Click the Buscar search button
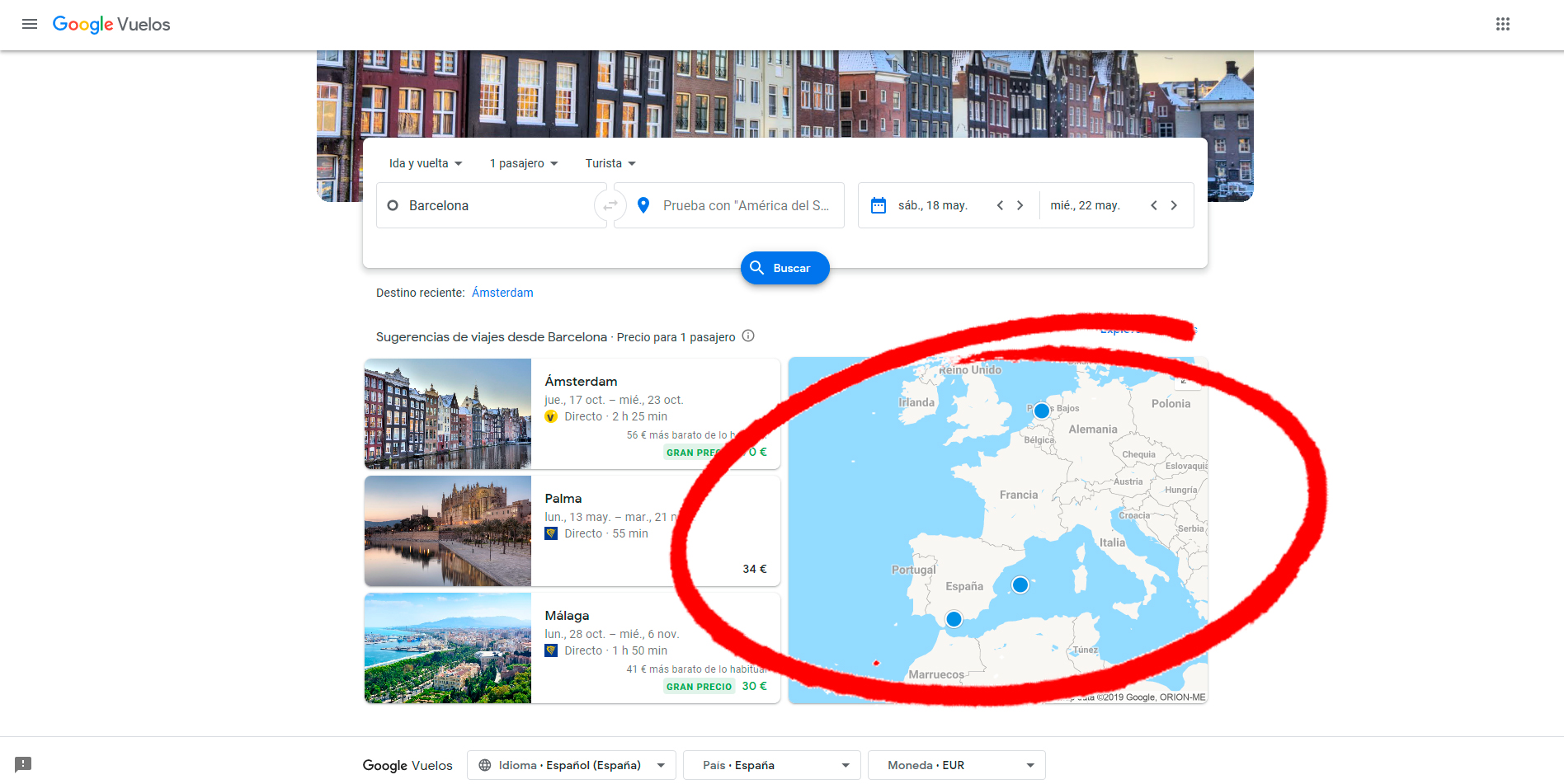1564x784 pixels. point(785,268)
